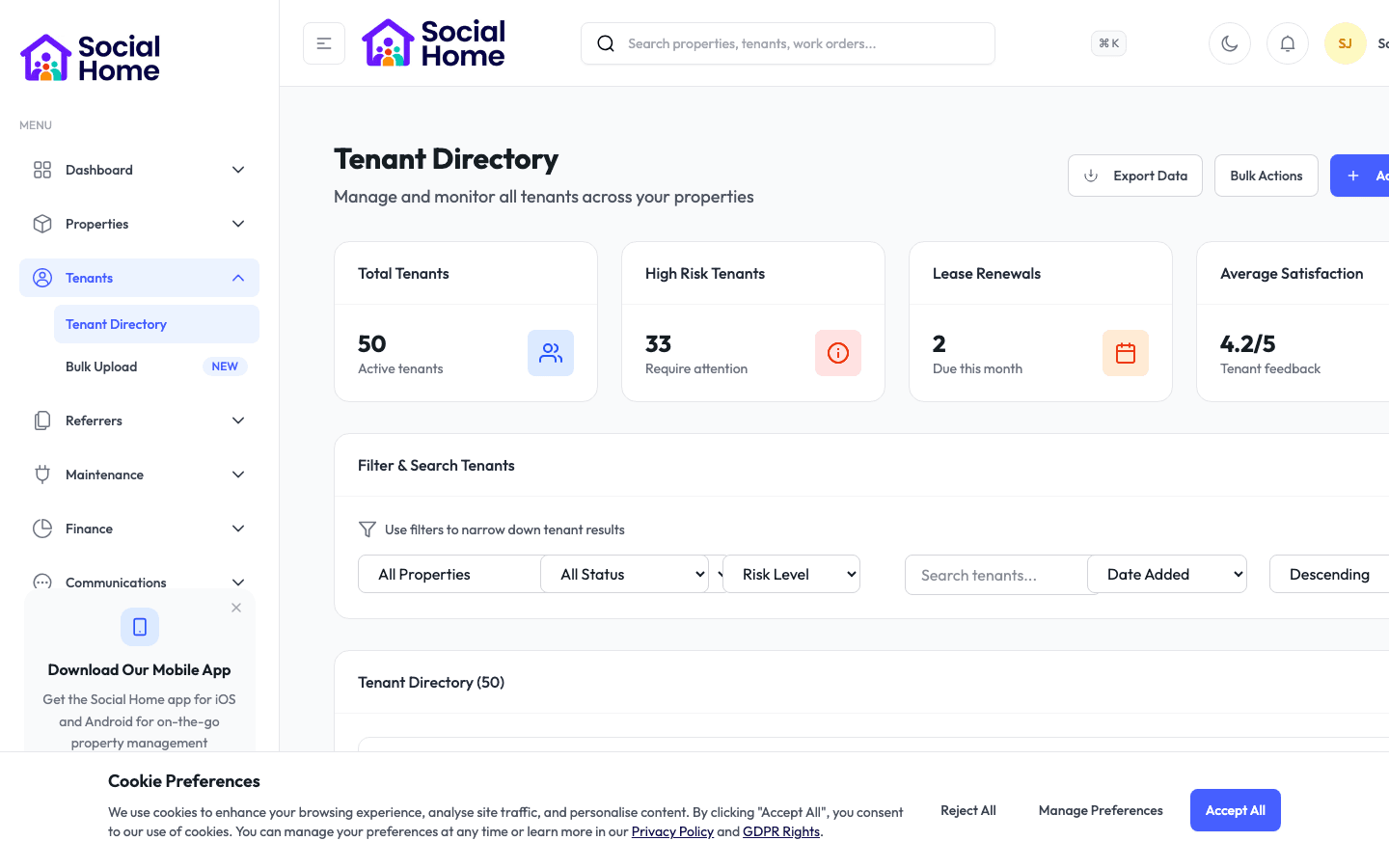Click the Social Home sidebar logo
The image size is (1389, 868).
coord(91,58)
